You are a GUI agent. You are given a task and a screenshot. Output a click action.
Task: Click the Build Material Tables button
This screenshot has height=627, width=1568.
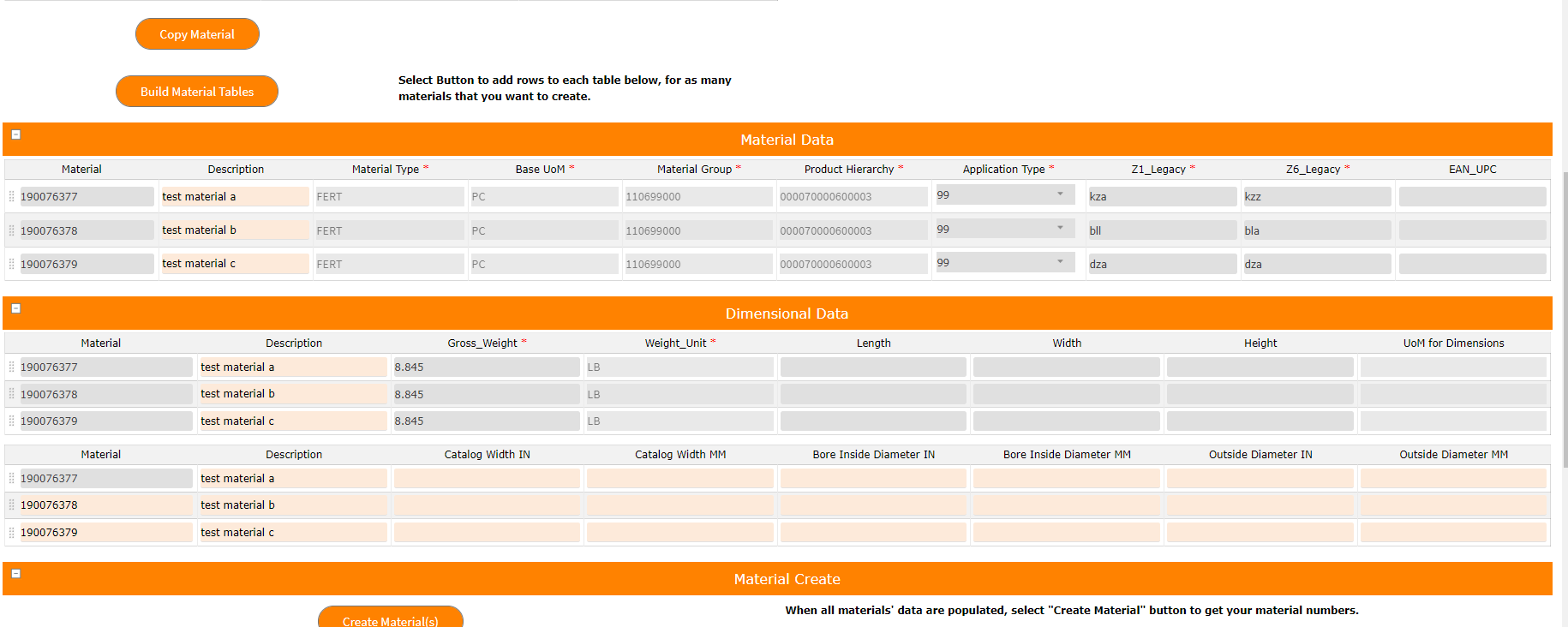197,92
